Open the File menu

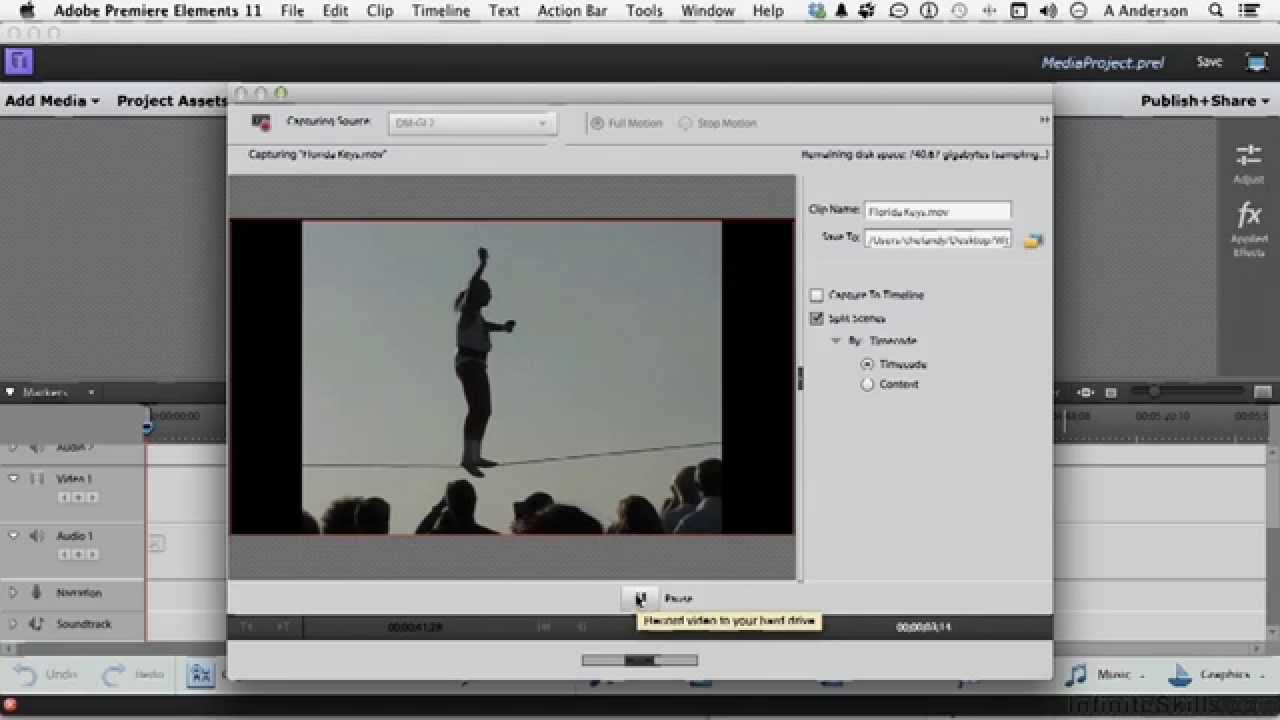[x=292, y=11]
